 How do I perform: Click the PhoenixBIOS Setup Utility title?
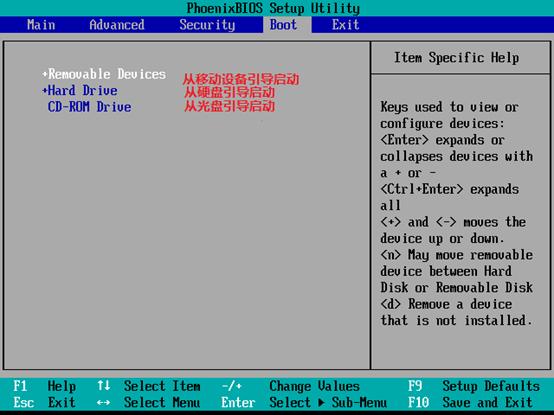tap(273, 8)
